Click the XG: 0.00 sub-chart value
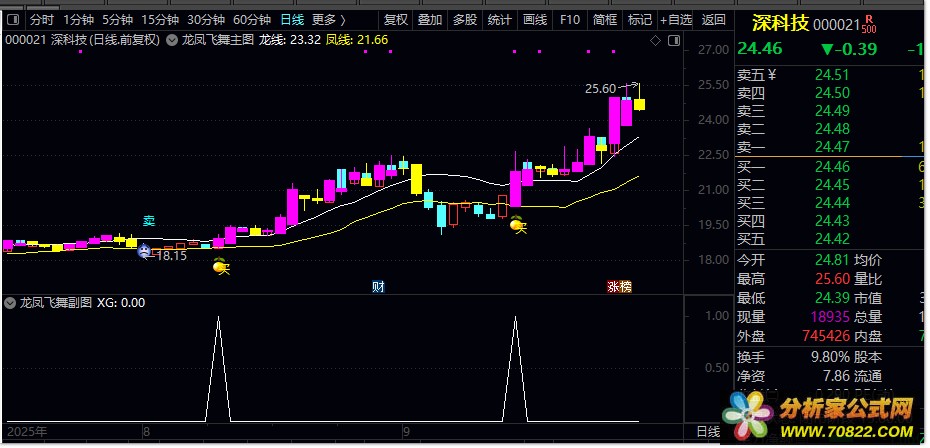Screen dimensions: 930x448 121,303
